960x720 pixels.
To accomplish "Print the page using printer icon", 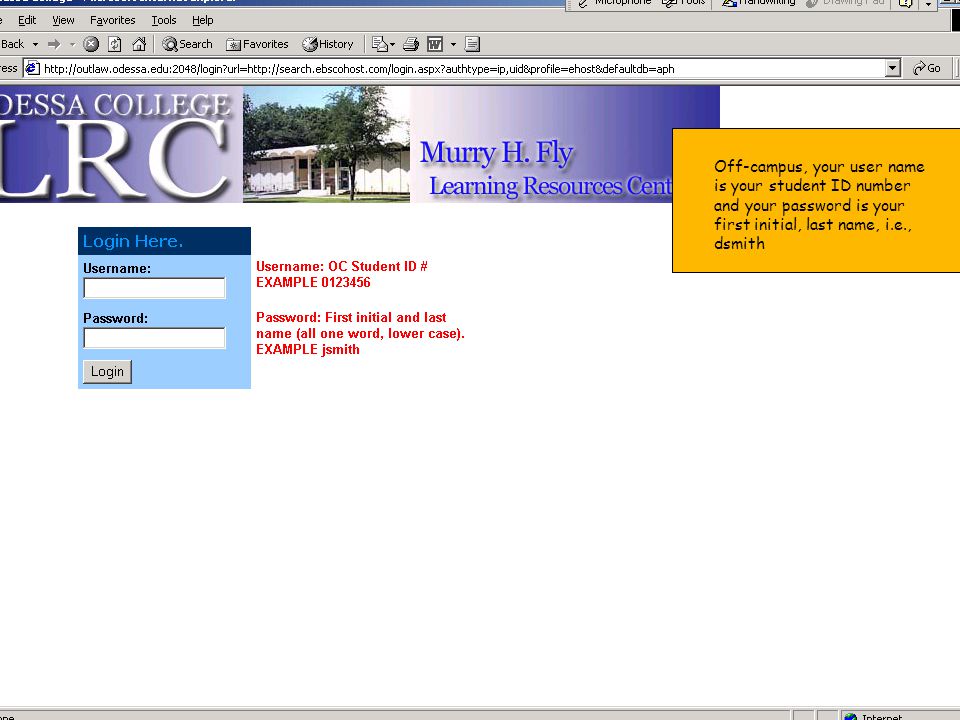I will pyautogui.click(x=411, y=44).
